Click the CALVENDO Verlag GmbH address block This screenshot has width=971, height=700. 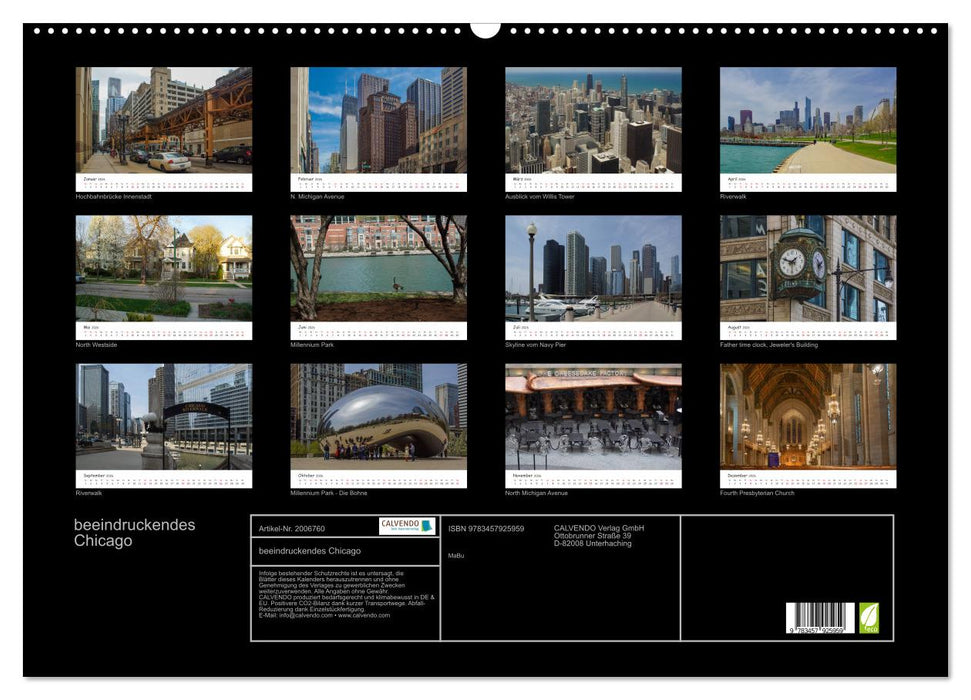pos(600,536)
